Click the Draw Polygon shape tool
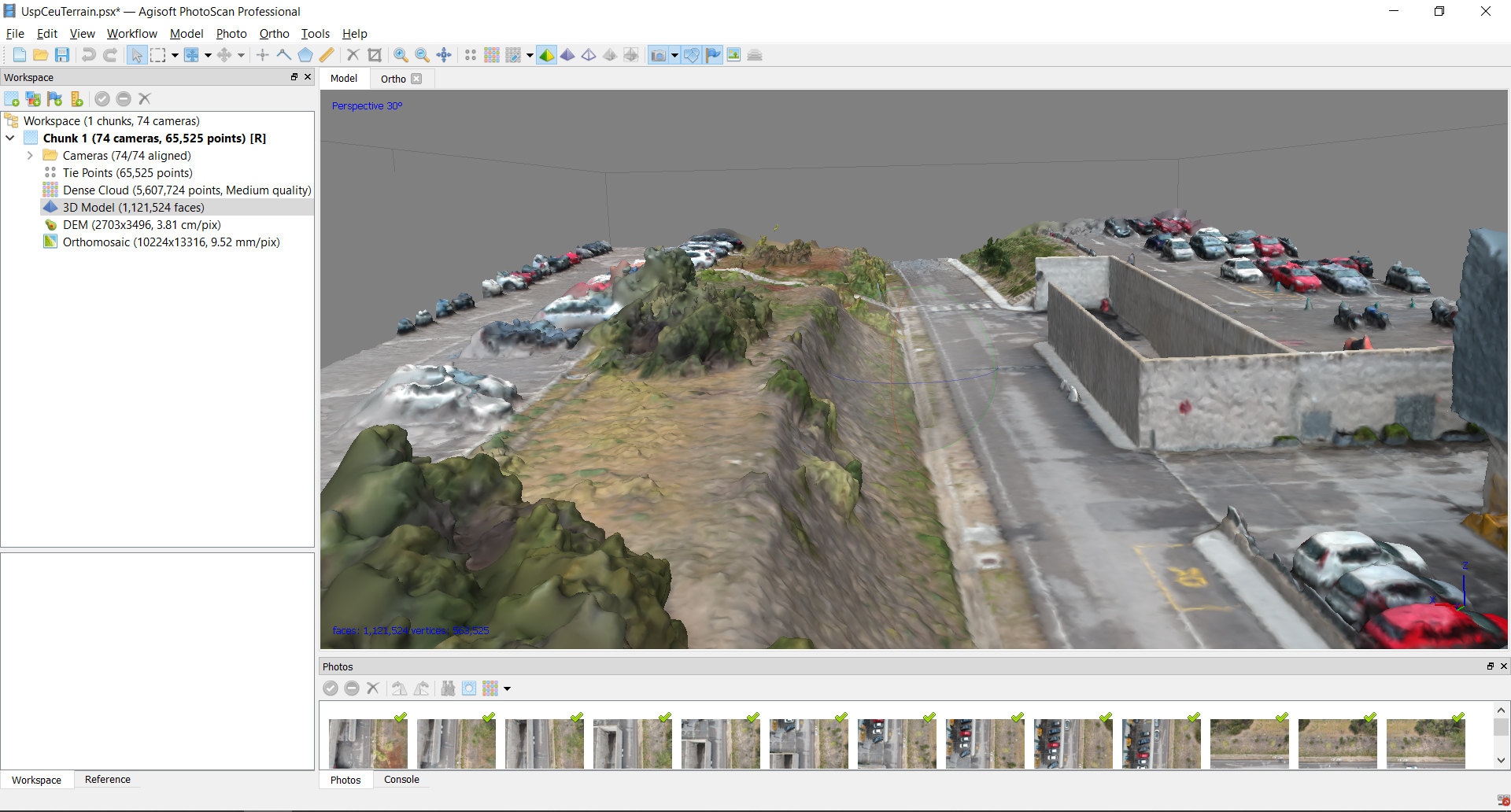 click(305, 55)
